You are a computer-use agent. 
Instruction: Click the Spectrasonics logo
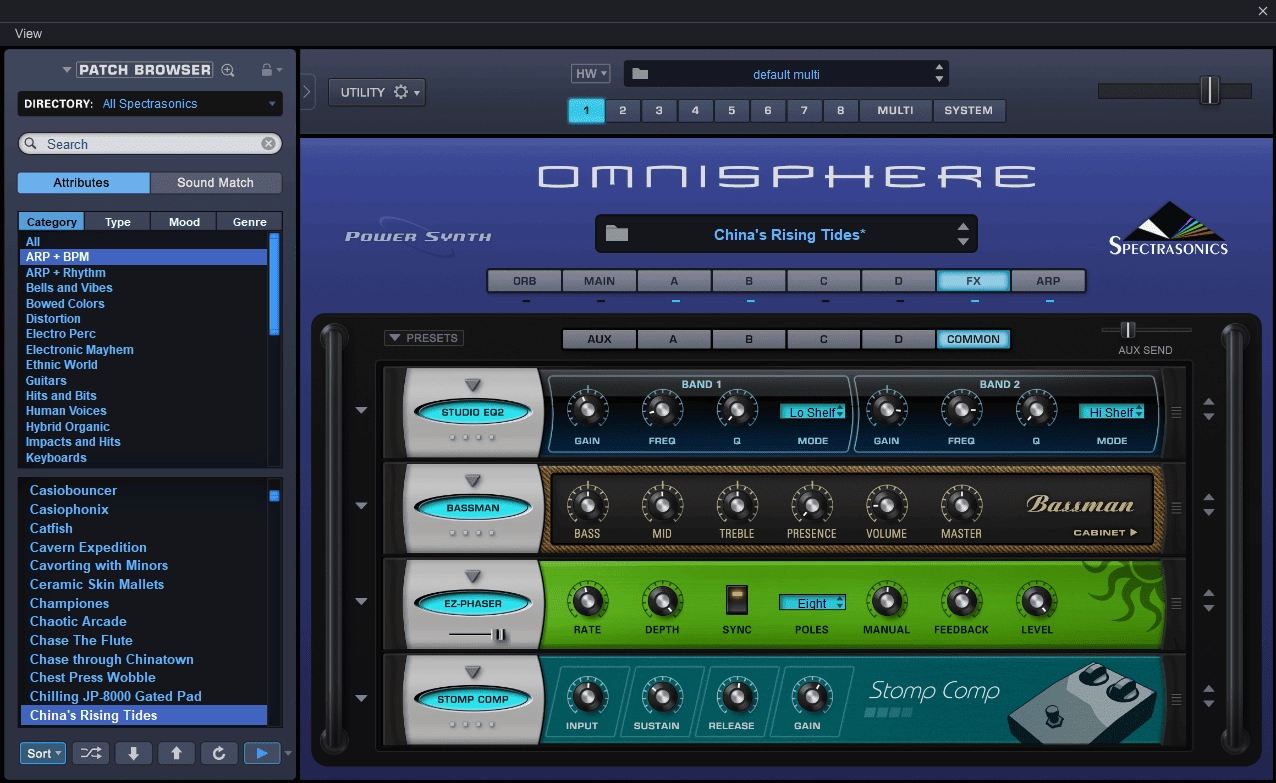pyautogui.click(x=1168, y=229)
